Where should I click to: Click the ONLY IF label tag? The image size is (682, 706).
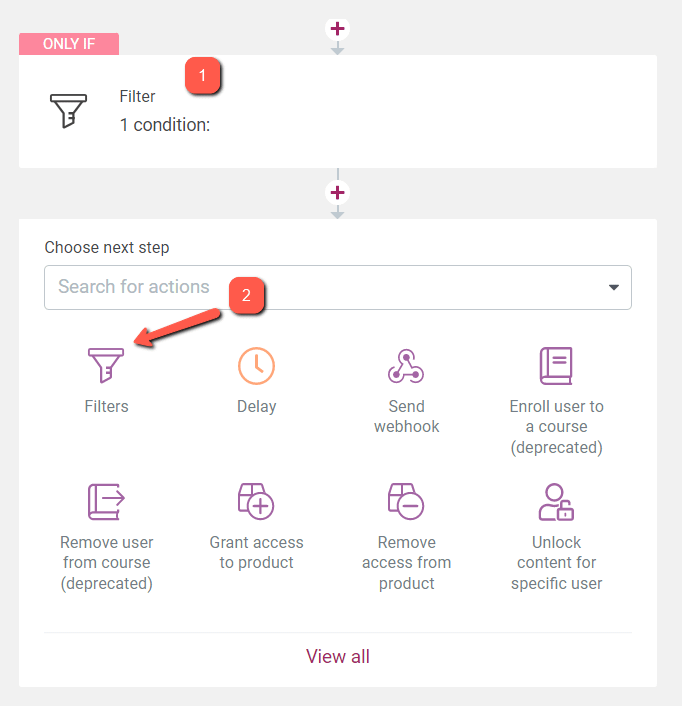69,44
